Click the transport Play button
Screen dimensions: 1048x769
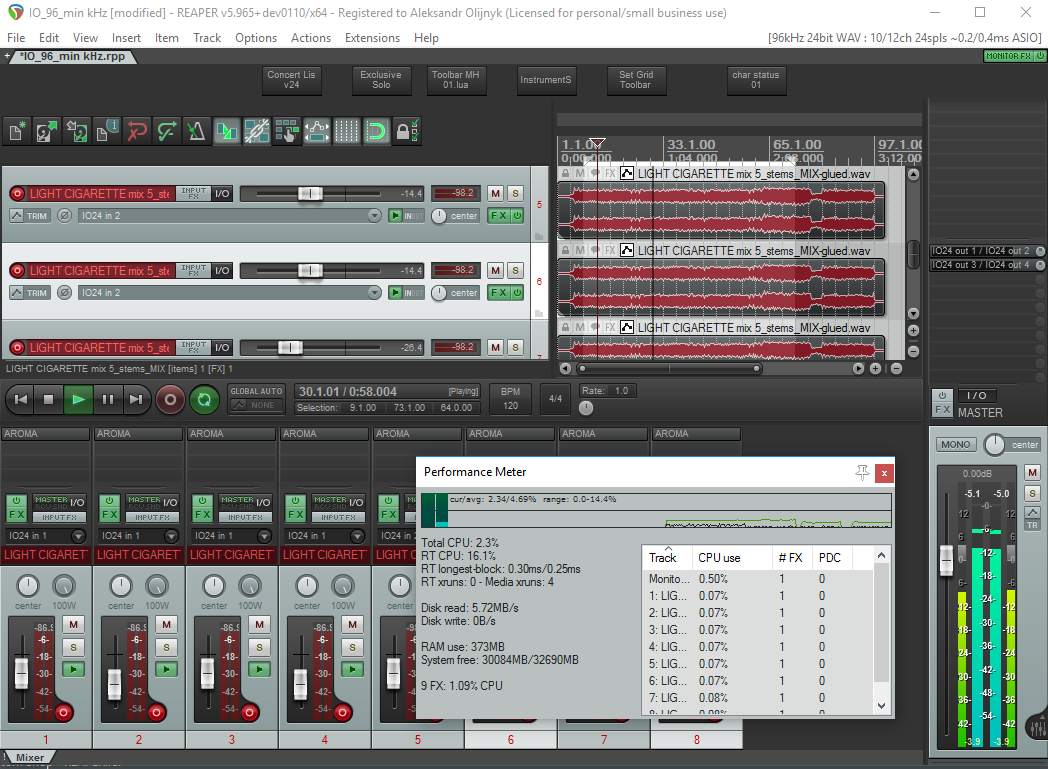point(78,400)
